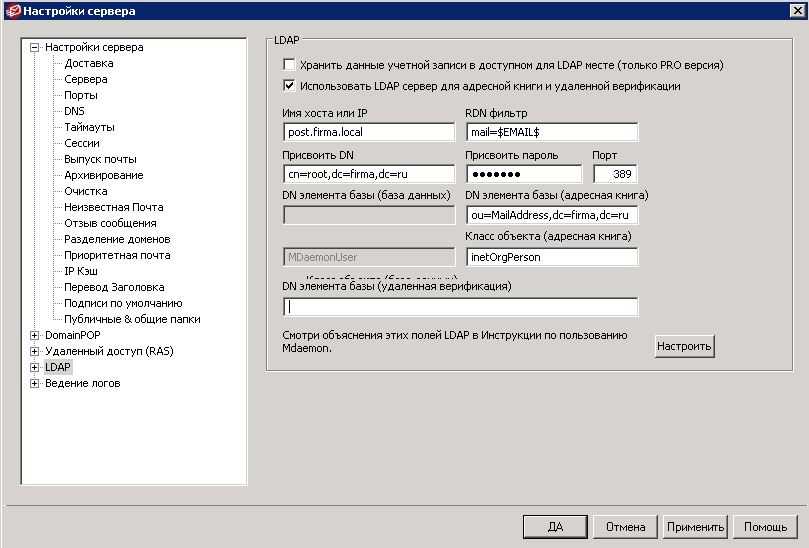Open the DNS settings page
The width and height of the screenshot is (809, 548).
[74, 111]
